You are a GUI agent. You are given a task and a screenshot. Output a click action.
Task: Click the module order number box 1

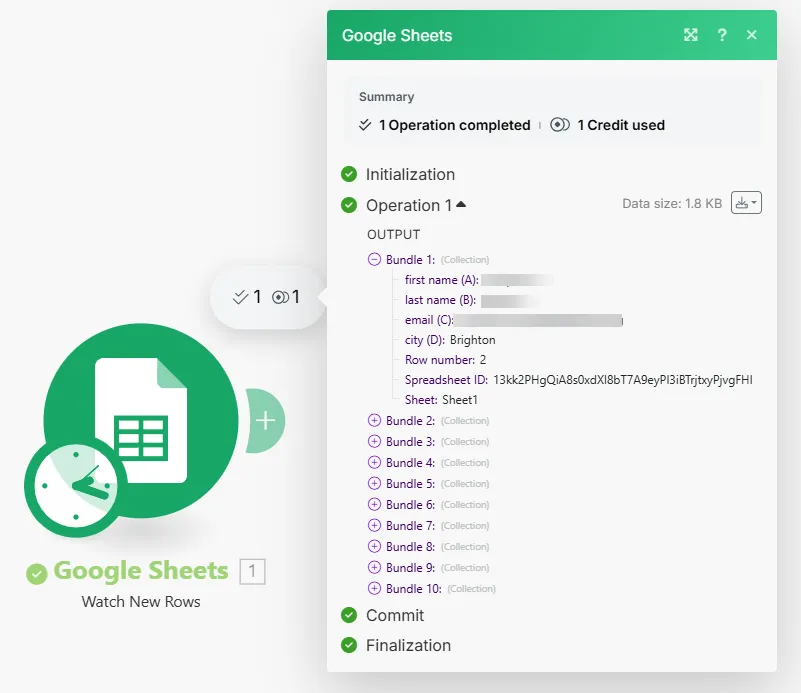click(252, 571)
